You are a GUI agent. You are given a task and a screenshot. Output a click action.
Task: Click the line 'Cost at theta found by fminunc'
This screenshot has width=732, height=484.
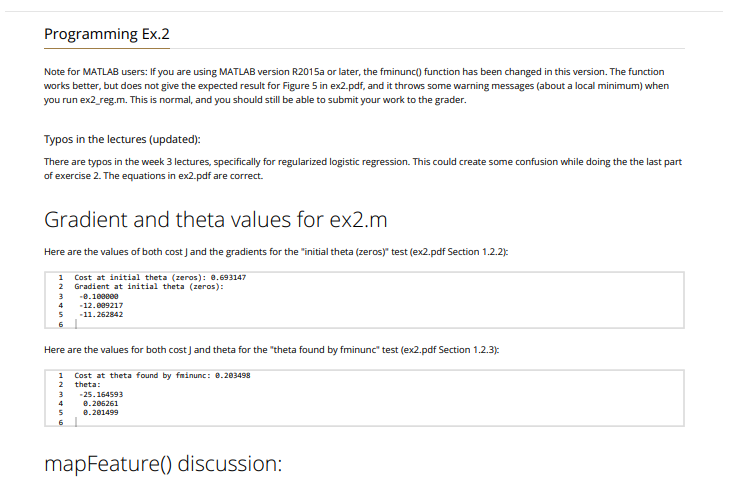[x=162, y=375]
